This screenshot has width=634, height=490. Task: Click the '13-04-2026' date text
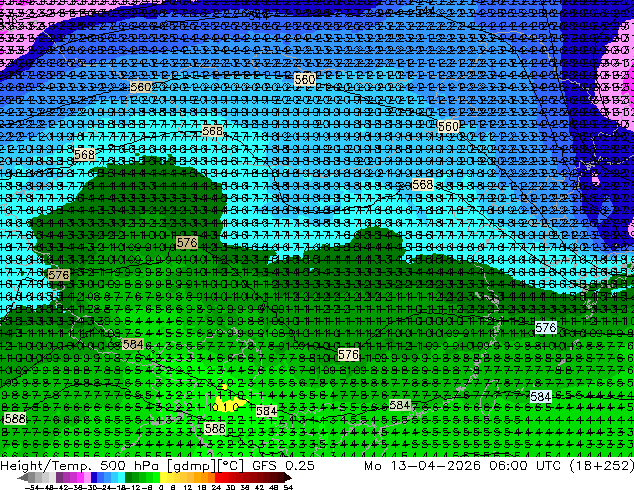(435, 465)
